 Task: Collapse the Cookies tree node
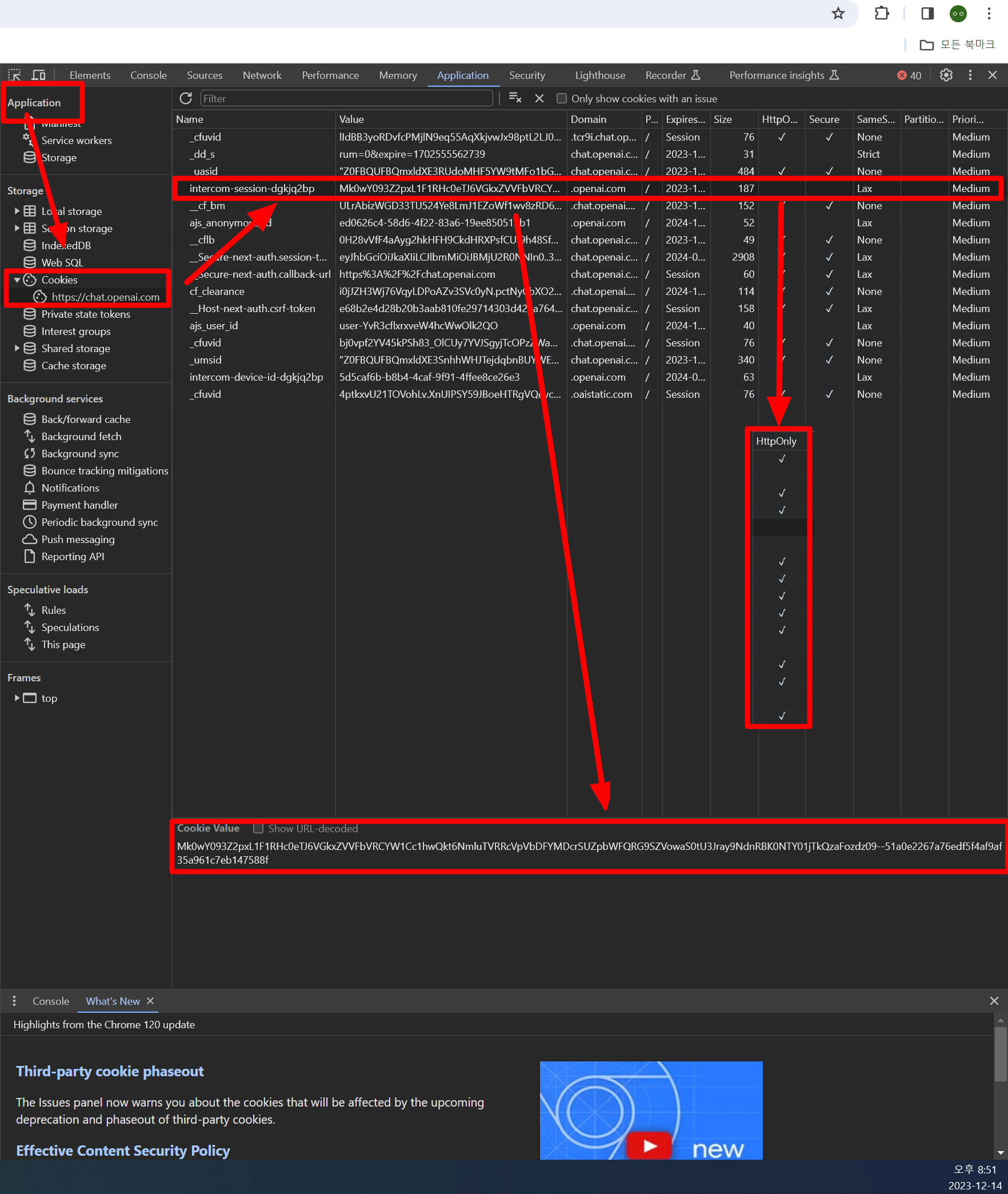click(x=17, y=279)
